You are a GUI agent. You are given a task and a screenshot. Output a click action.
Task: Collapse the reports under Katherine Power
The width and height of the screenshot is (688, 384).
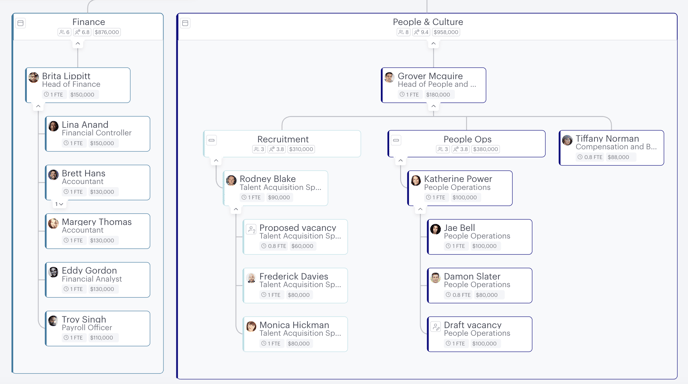[420, 209]
